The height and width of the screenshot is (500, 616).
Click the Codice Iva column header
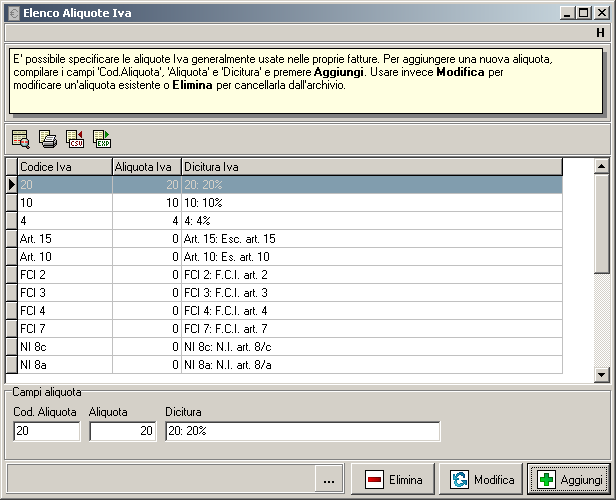[x=65, y=167]
